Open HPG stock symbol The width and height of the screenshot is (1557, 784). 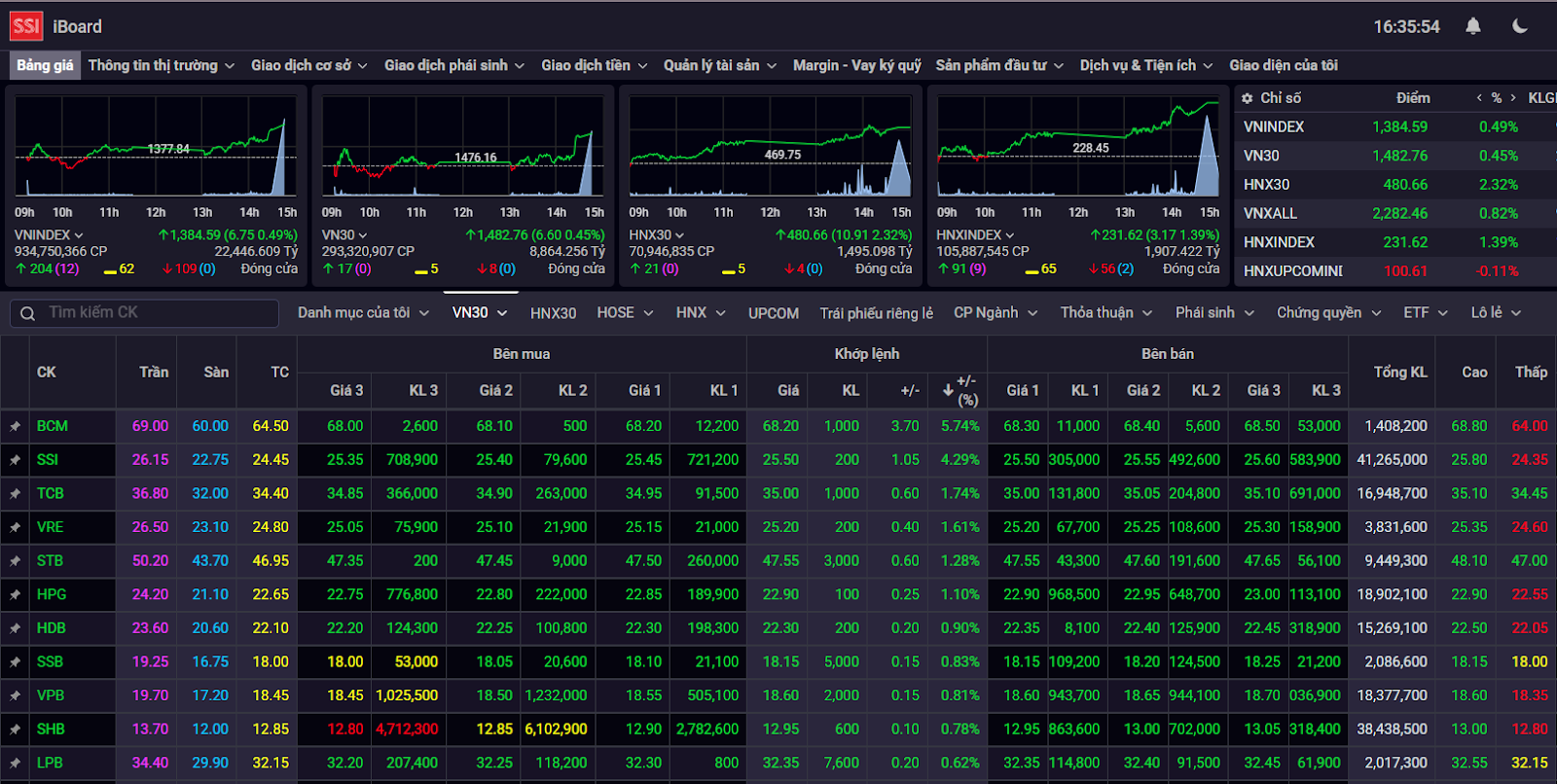pos(52,594)
